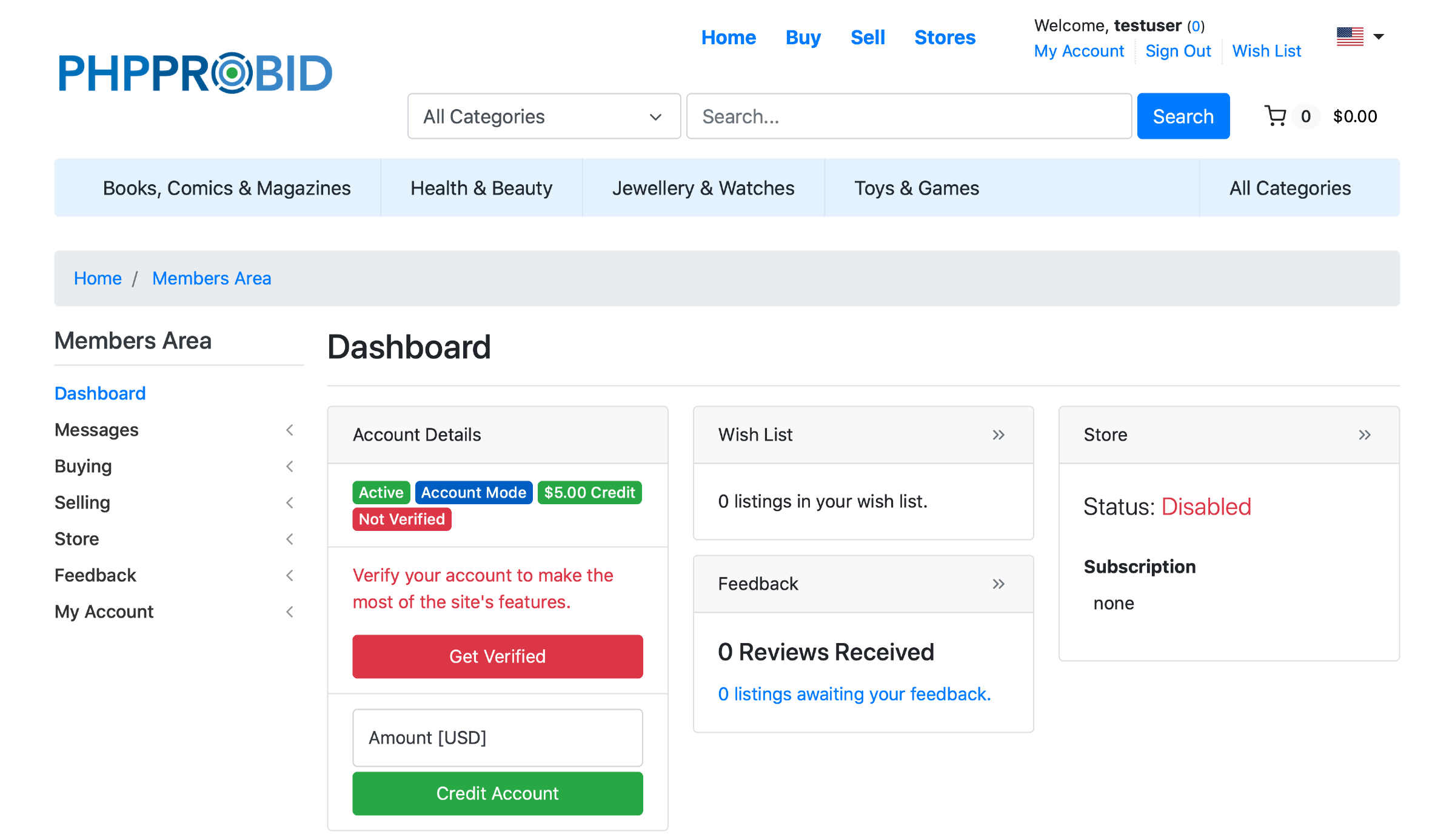Open the All Categories dropdown

544,116
